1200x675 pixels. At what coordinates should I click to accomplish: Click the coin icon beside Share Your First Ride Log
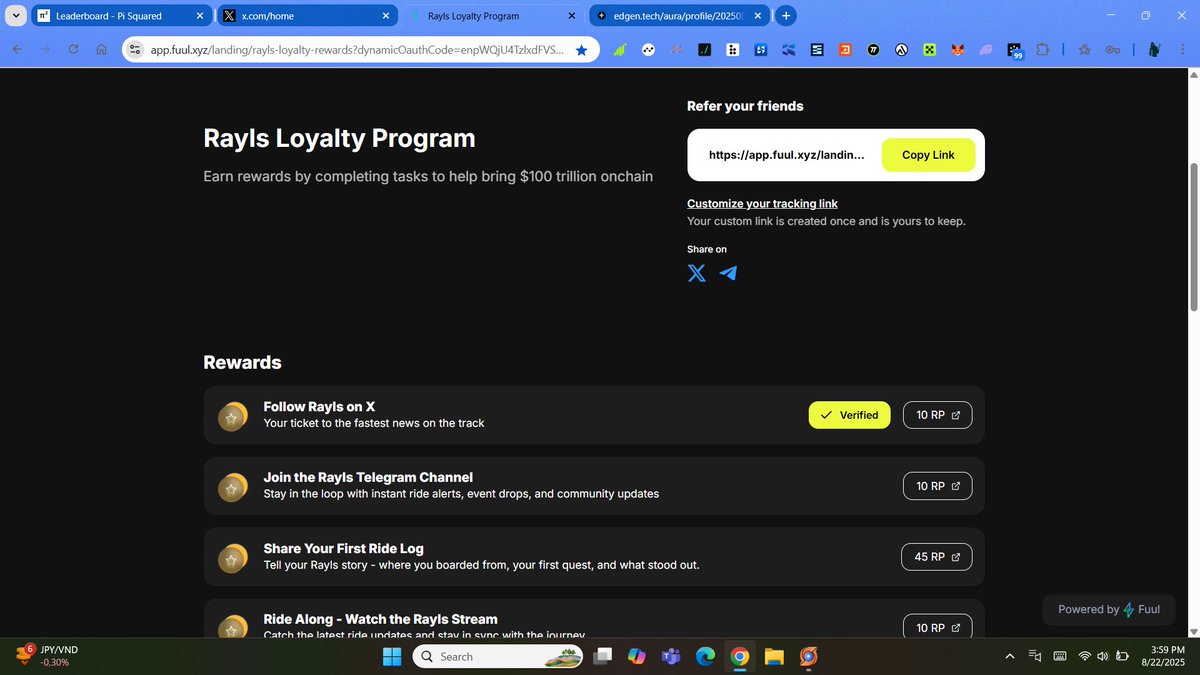coord(232,558)
